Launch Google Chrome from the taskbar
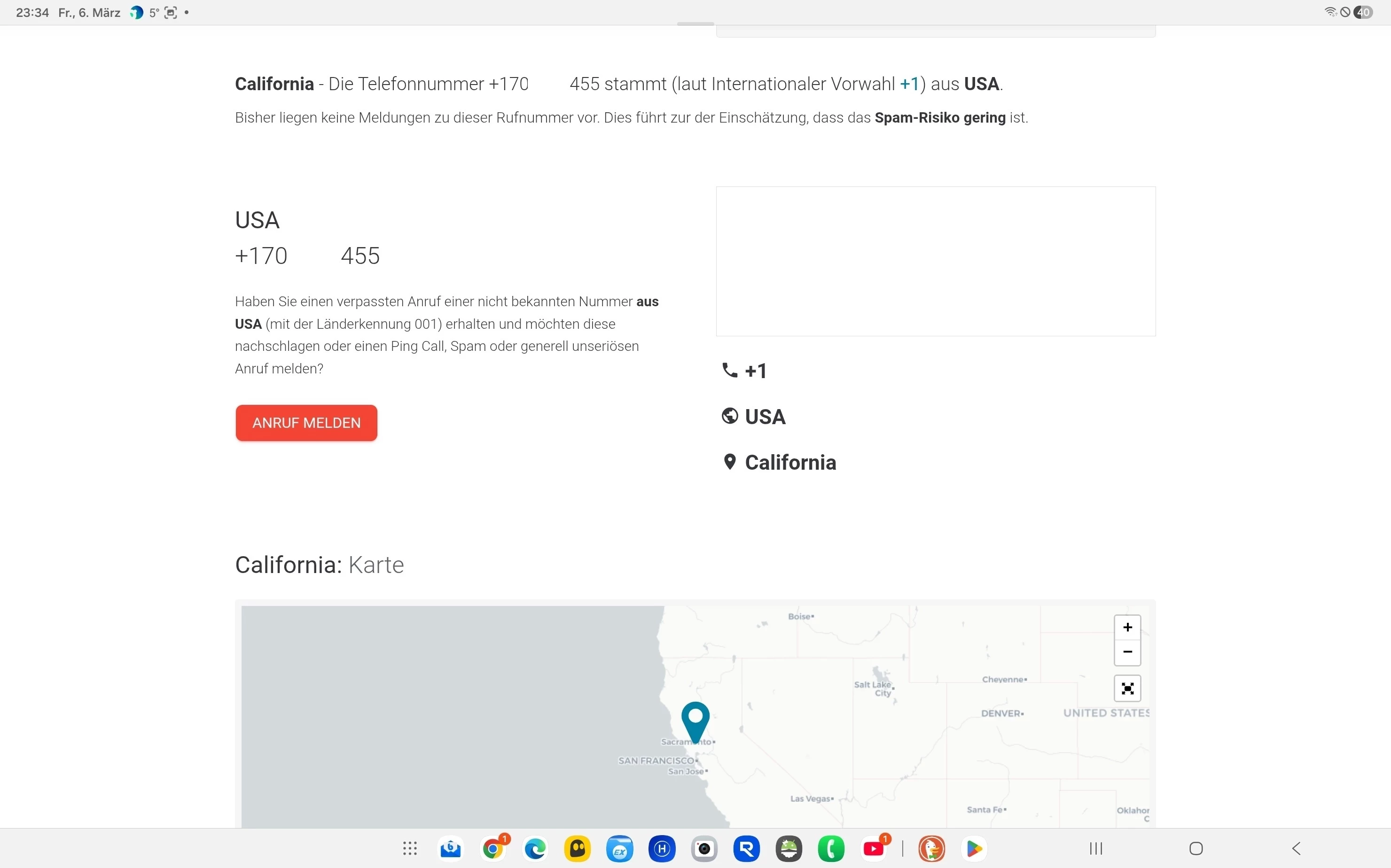This screenshot has width=1391, height=868. [493, 848]
